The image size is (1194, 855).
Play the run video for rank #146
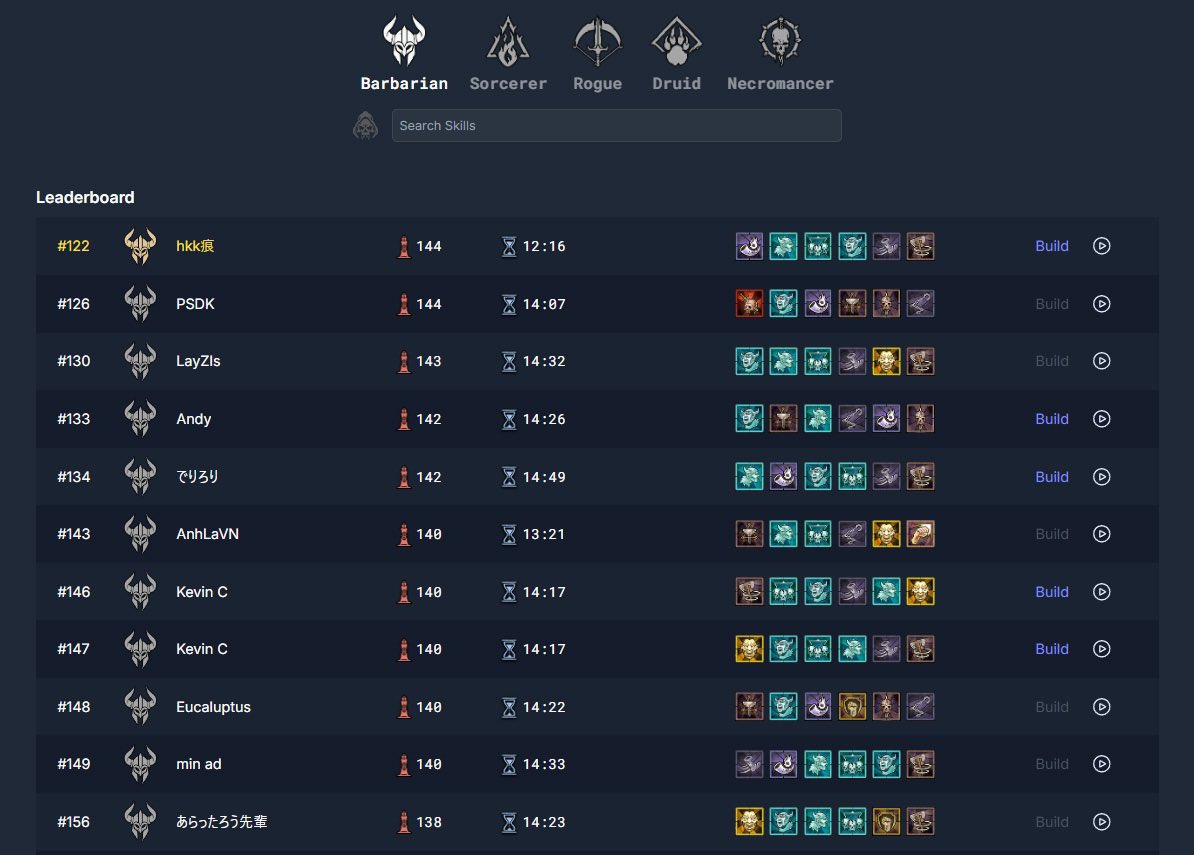click(1101, 592)
